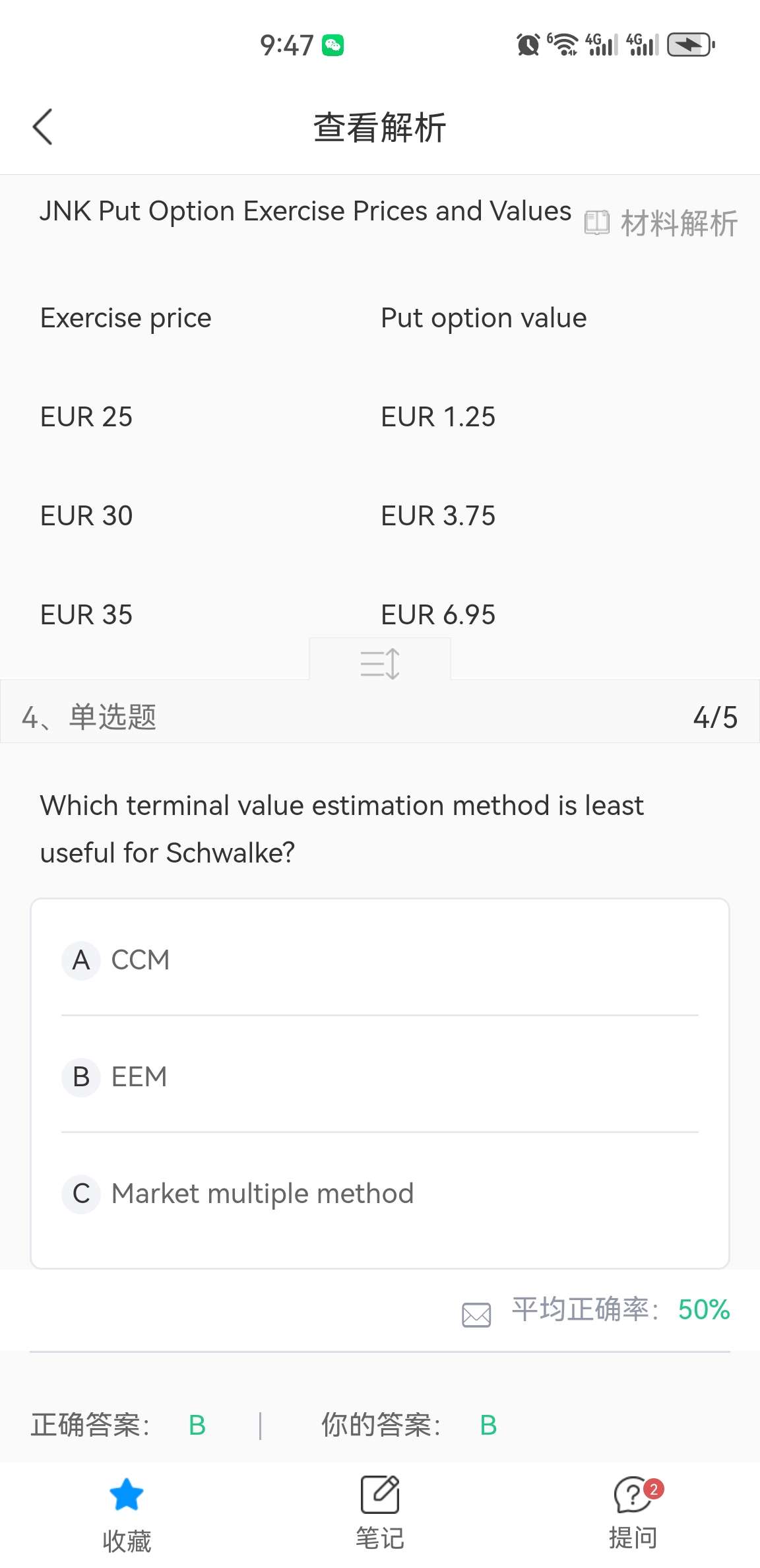
Task: Expand the material panel drag handle
Action: [380, 663]
